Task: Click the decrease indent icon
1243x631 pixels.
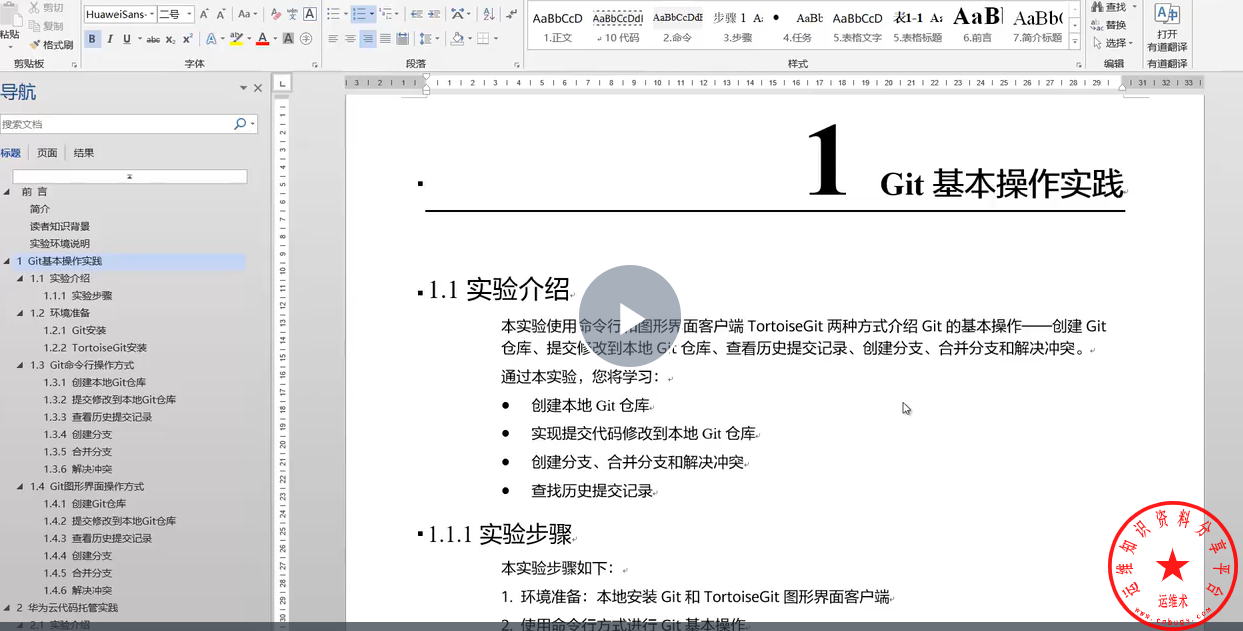Action: [416, 14]
